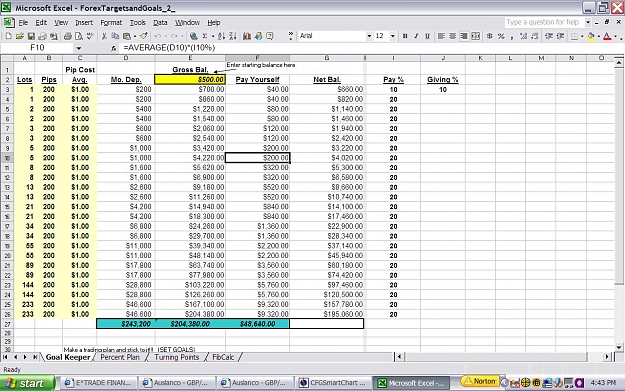Cut selection with the scissors icon

(104, 36)
